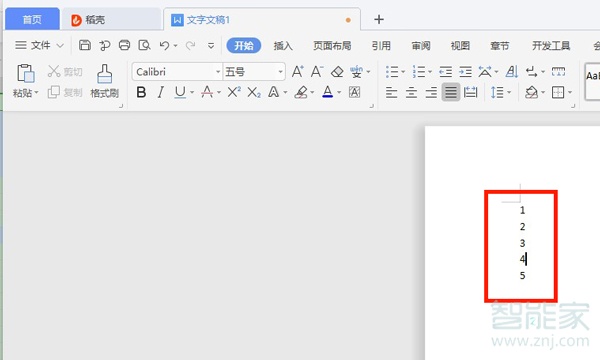Screen dimensions: 600x360
Task: Toggle justify alignment
Action: pyautogui.click(x=451, y=92)
